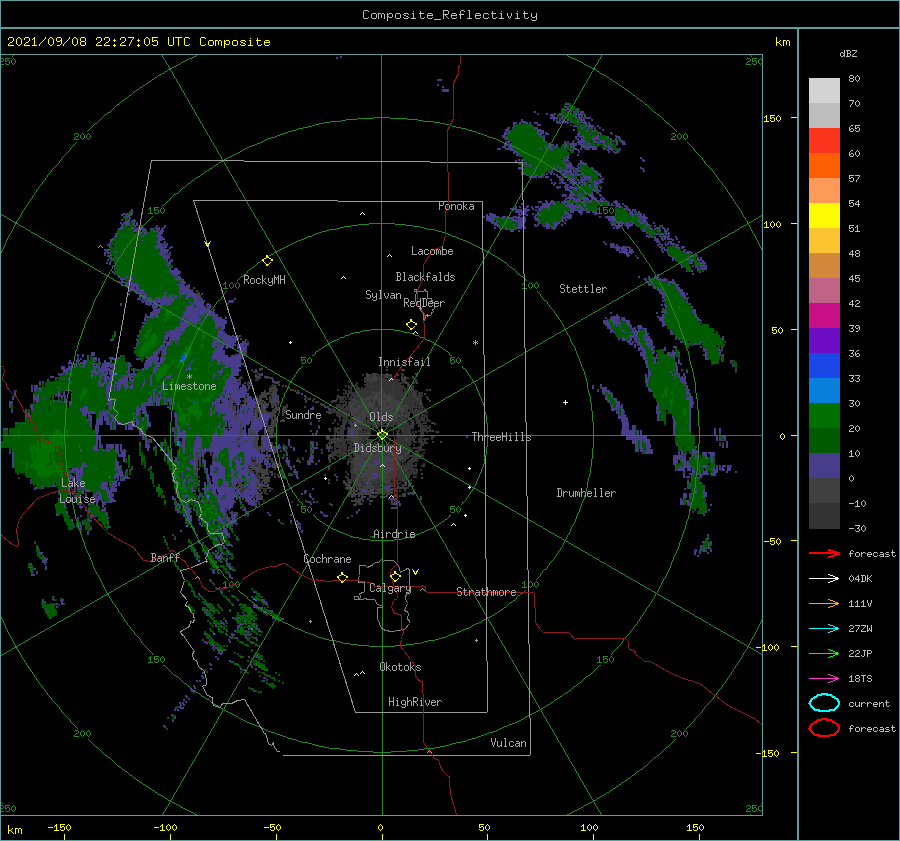900x841 pixels.
Task: Click the Limestone label
Action: point(189,386)
